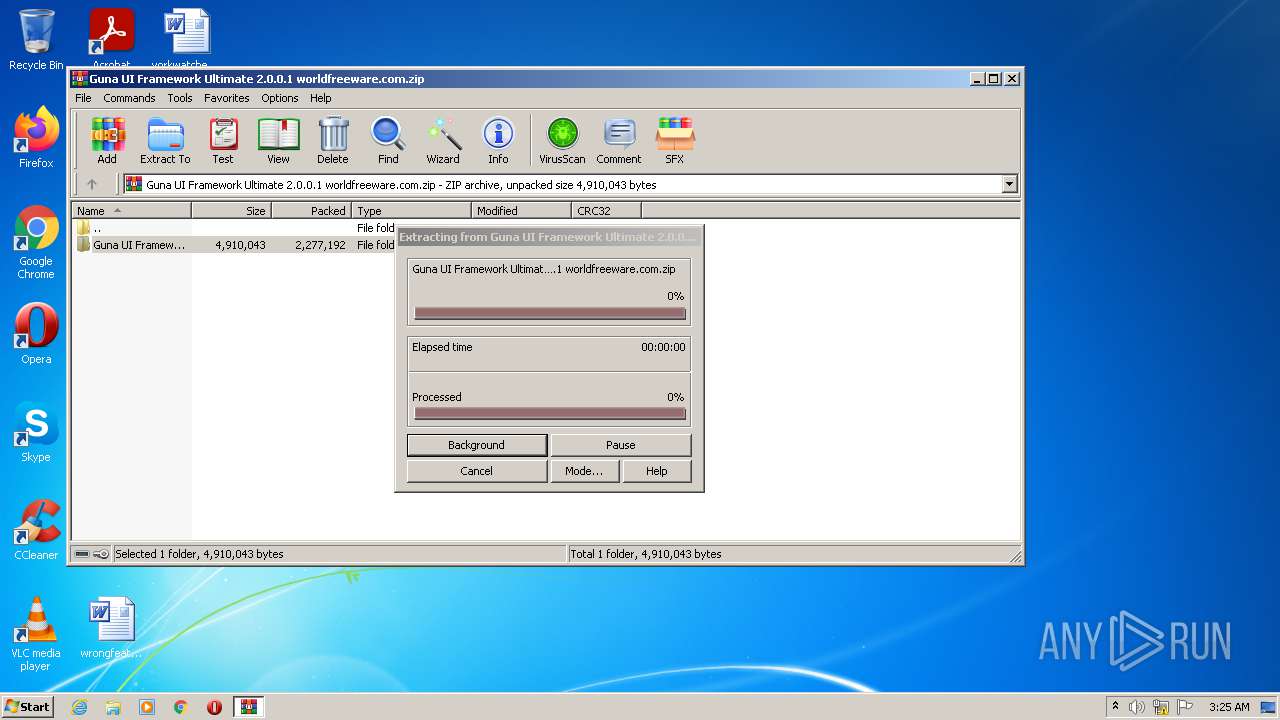Open Chrome from the taskbar
This screenshot has height=720, width=1280.
(181, 707)
